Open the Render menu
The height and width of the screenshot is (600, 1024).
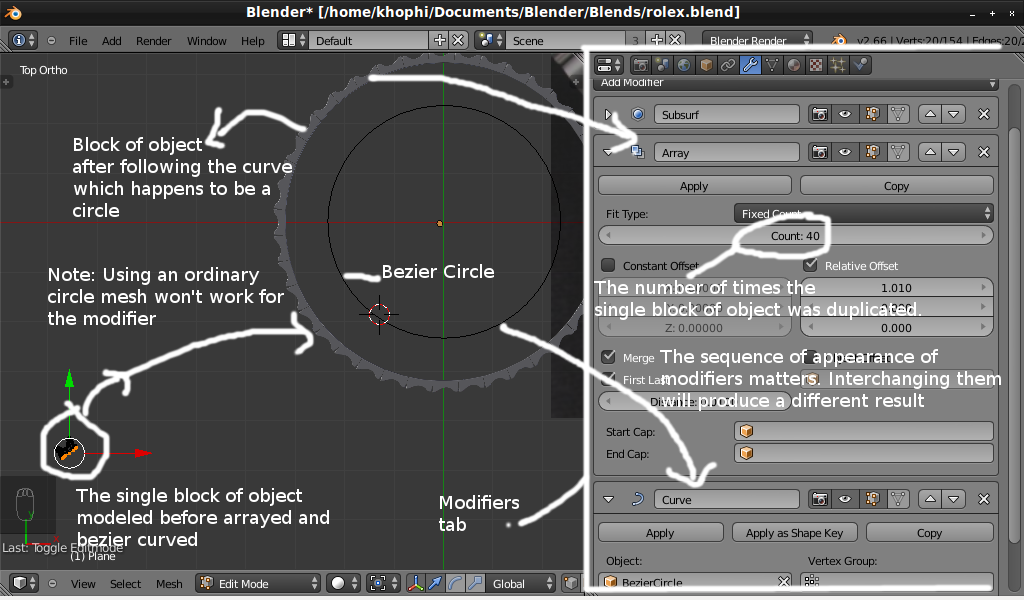click(154, 41)
